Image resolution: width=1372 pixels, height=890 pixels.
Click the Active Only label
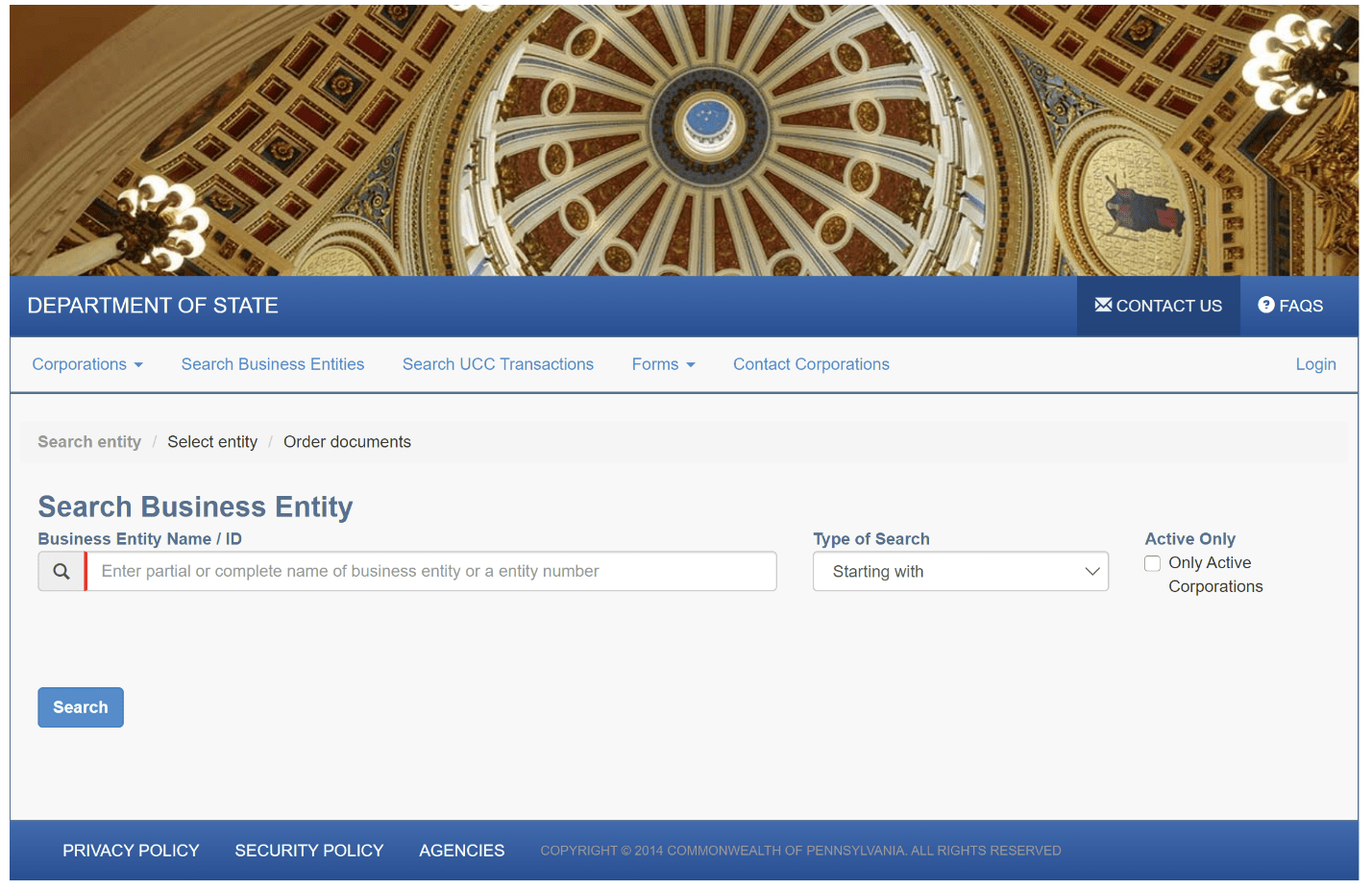[1189, 539]
